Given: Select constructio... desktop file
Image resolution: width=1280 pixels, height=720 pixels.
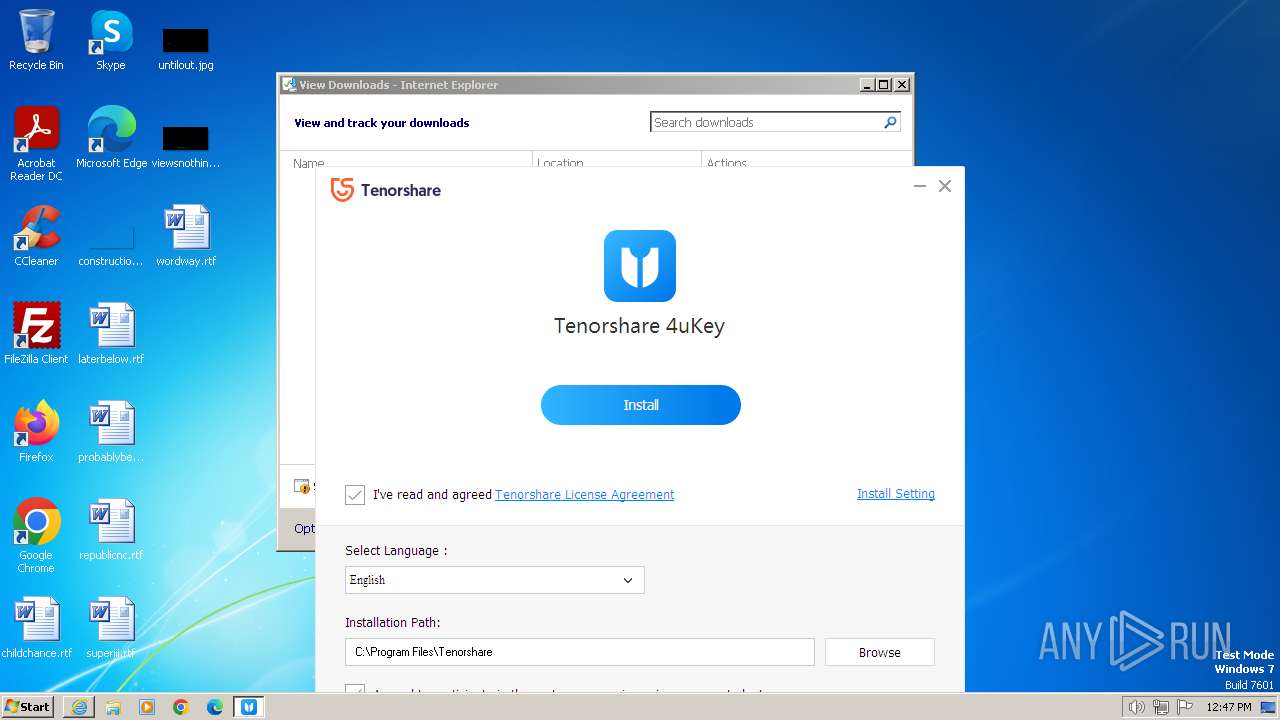Looking at the screenshot, I should [x=111, y=245].
